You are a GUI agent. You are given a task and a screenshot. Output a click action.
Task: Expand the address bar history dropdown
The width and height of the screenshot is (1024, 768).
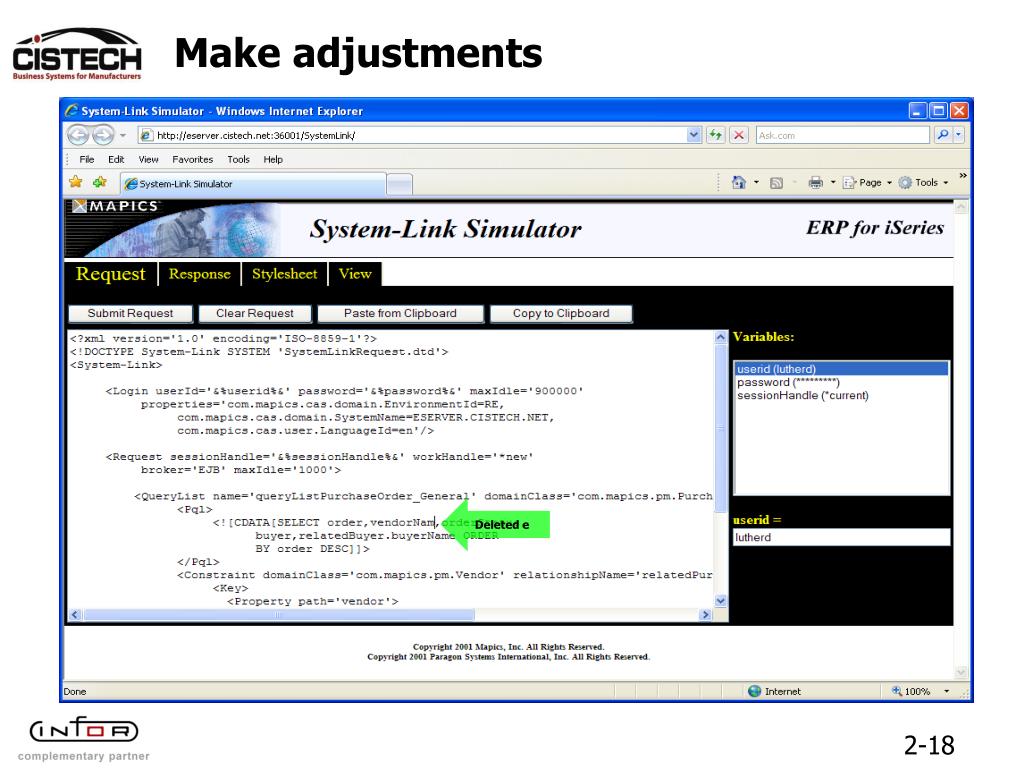pos(694,135)
